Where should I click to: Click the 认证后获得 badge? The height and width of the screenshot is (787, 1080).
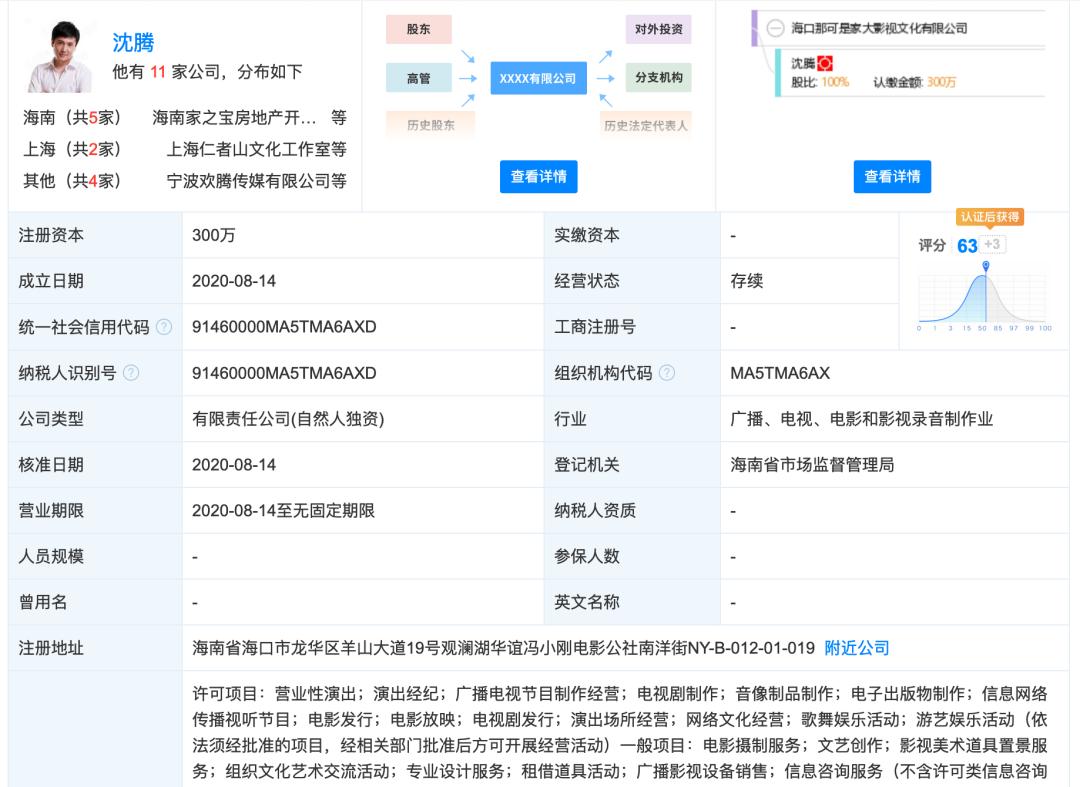click(x=990, y=217)
